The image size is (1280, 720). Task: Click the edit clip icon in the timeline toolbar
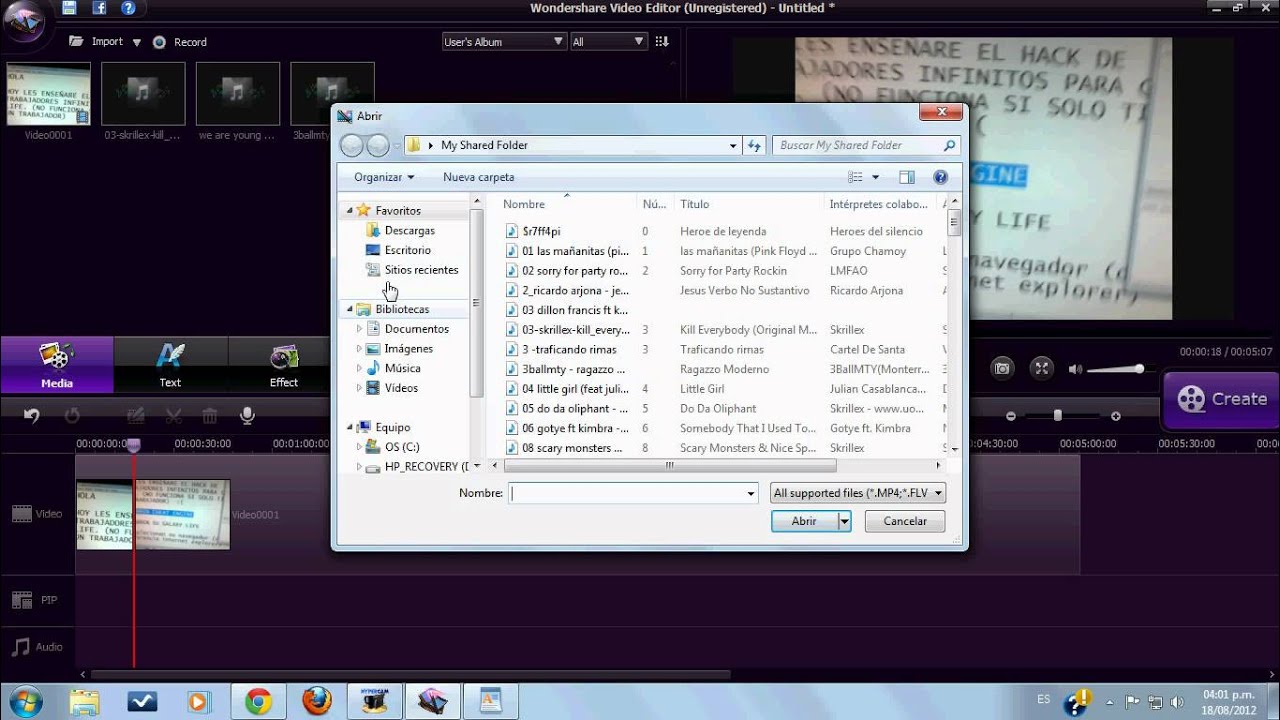[x=136, y=416]
